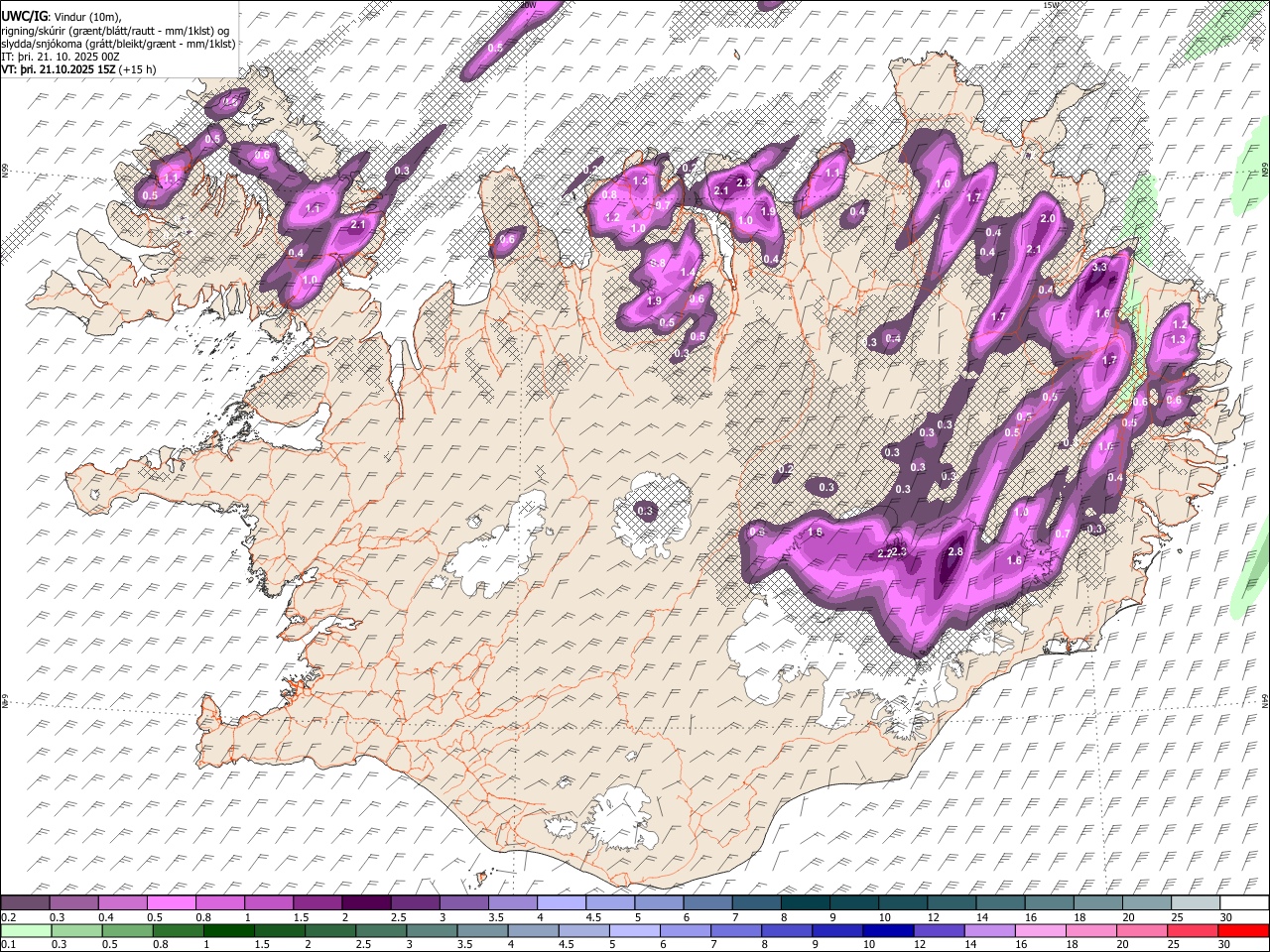Select the snow legend swatch between 20 and 25
Screen dimensions: 1270x952
(x=1145, y=903)
